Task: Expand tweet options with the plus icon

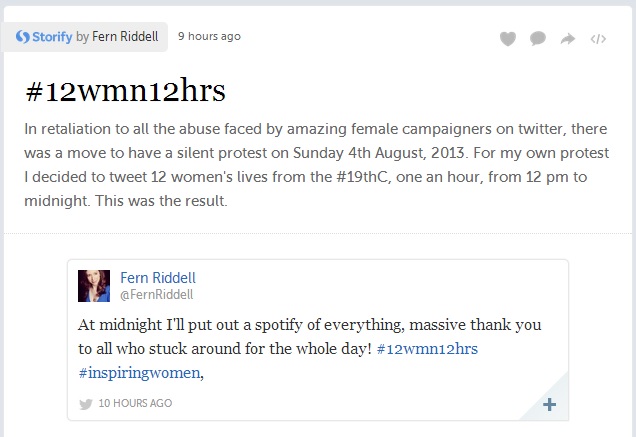Action: point(550,405)
